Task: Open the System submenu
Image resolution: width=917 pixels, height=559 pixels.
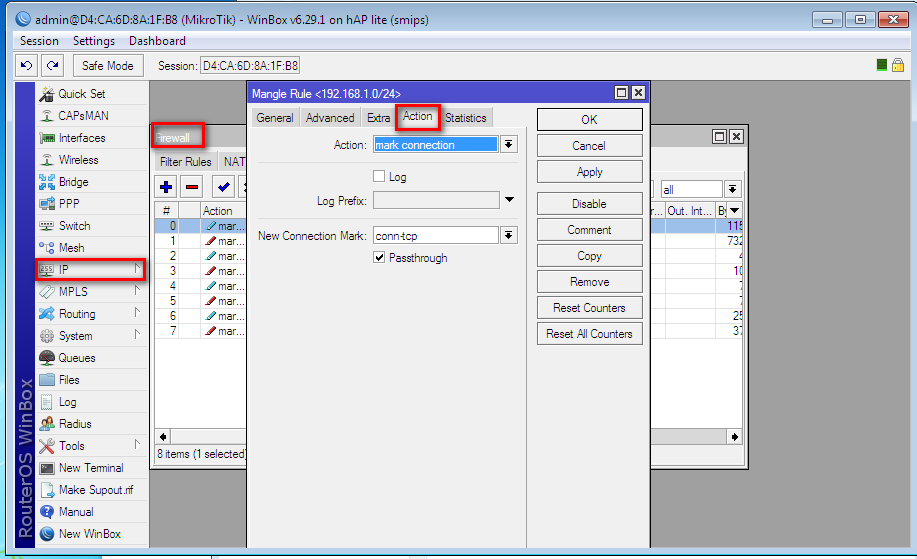Action: click(91, 336)
